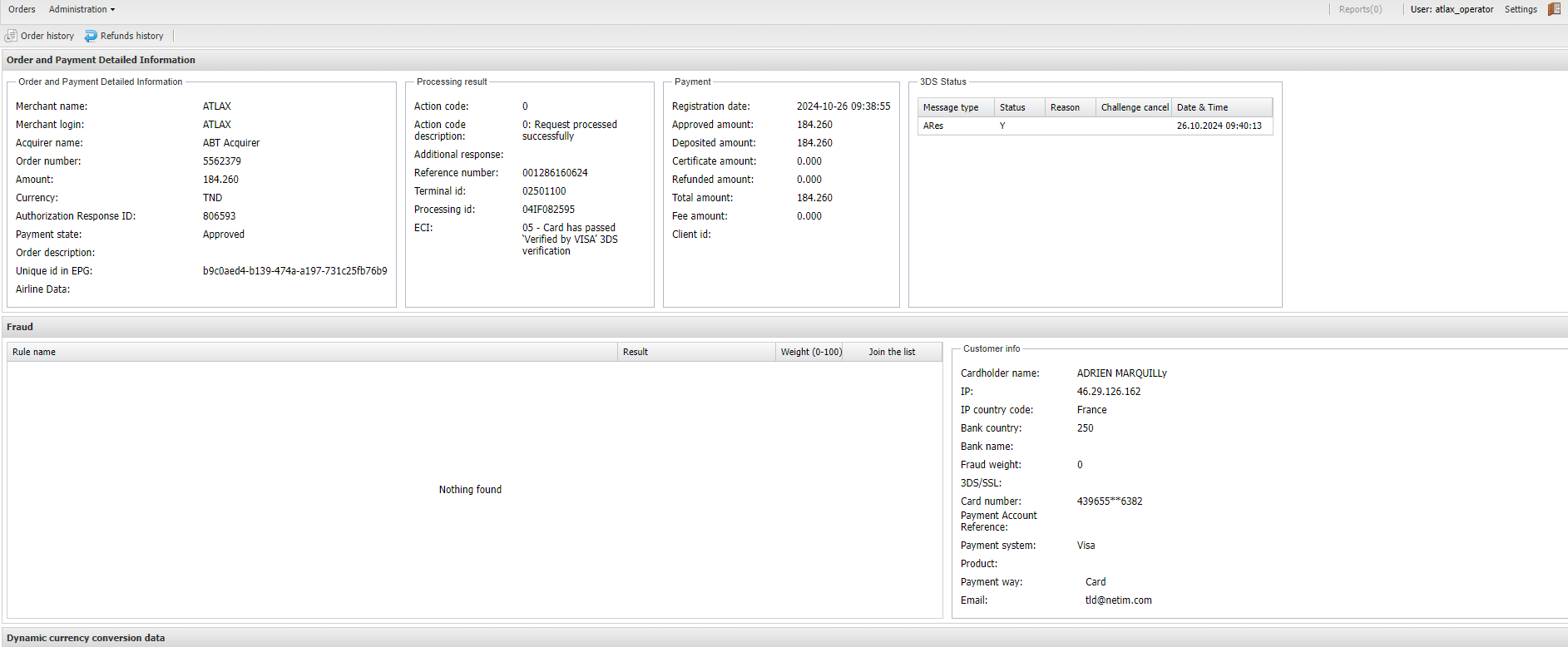Viewport: 1568px width, 647px height.
Task: Sort by the Challenge cancel column
Action: pos(1134,107)
